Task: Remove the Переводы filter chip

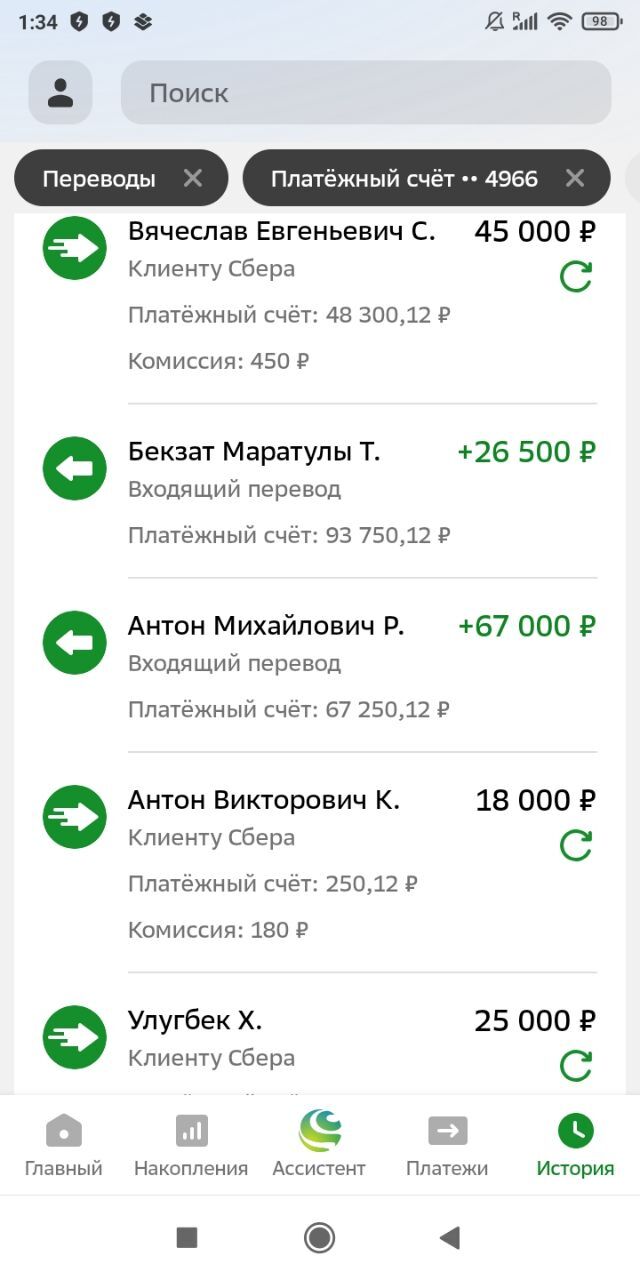Action: pyautogui.click(x=193, y=178)
